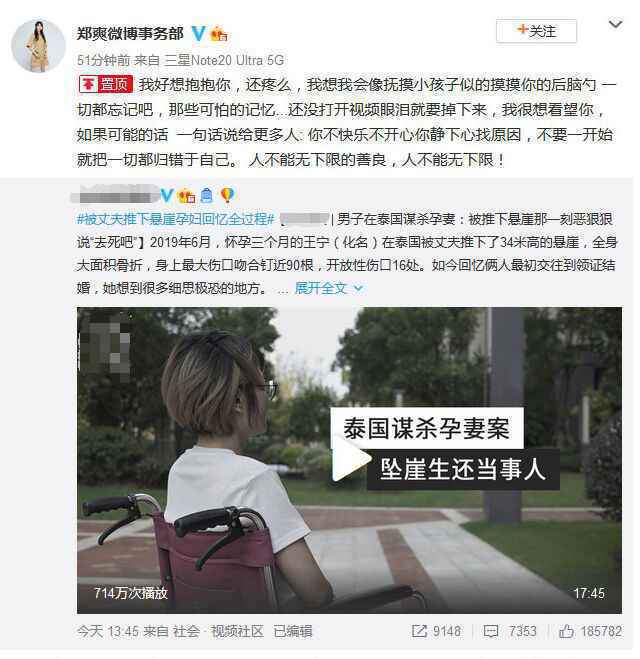
Task: Click the reposted author's blue V badge
Action: (168, 195)
